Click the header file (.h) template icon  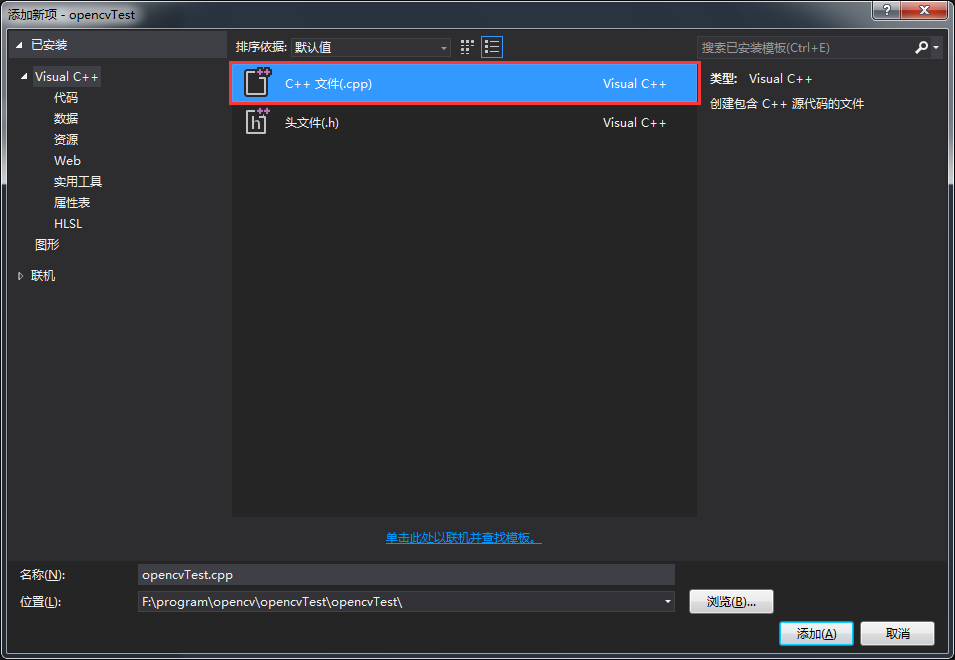tap(257, 121)
